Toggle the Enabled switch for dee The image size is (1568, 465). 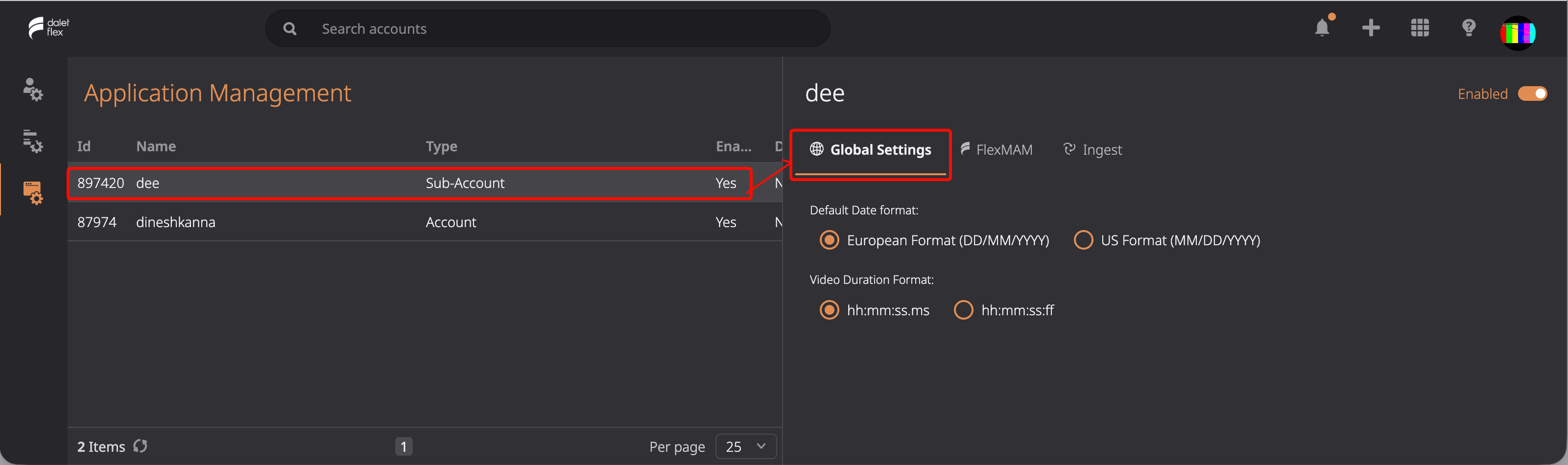(1532, 93)
